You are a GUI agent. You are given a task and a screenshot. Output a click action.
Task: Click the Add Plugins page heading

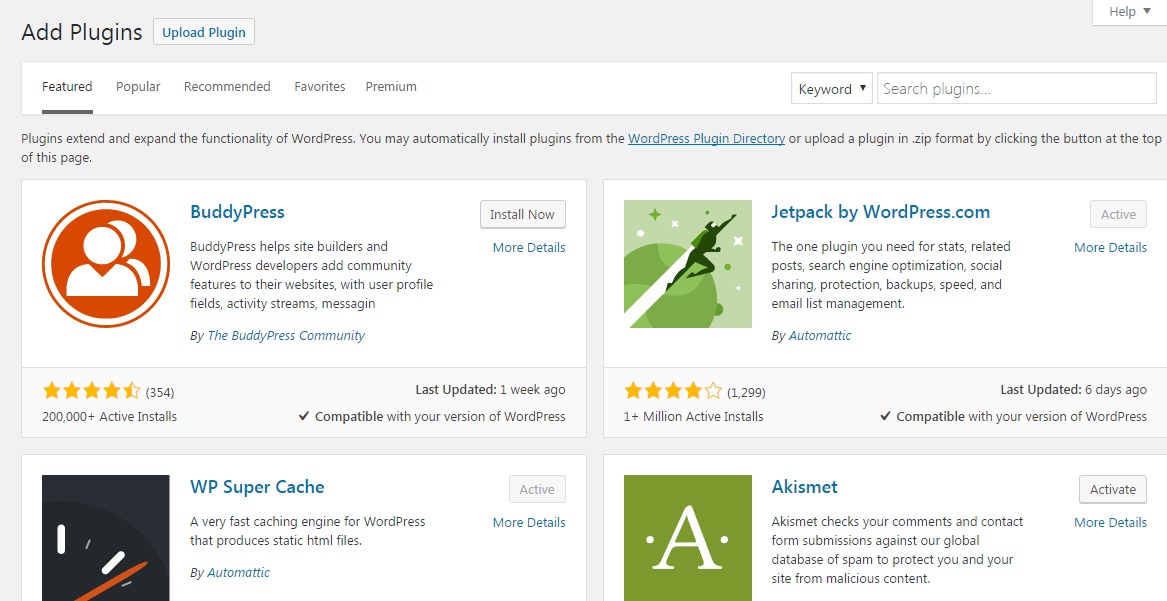coord(82,33)
